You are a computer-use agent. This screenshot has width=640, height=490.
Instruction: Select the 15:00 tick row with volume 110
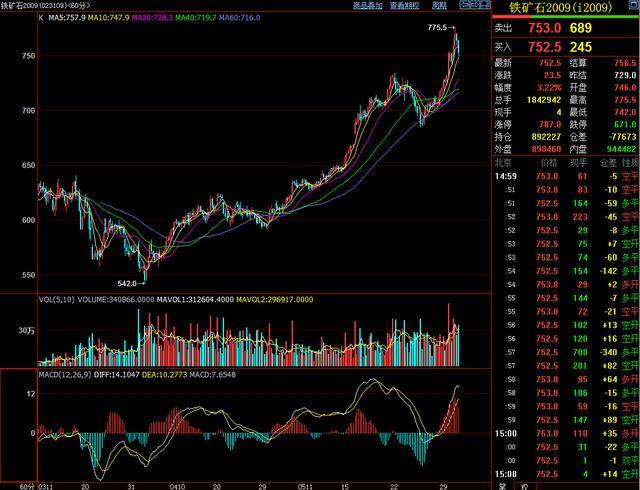pos(566,433)
